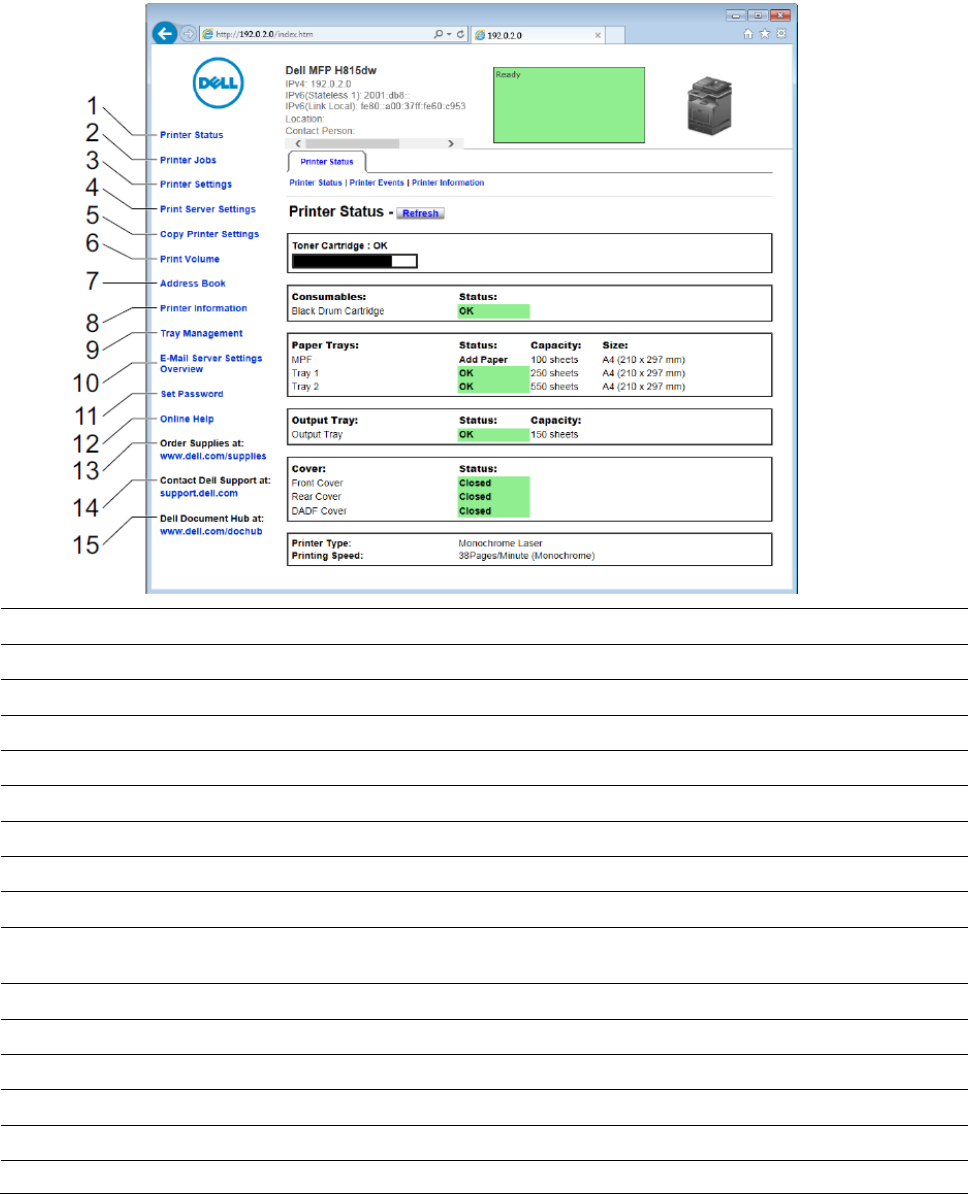
Task: Click the search magnifier in address bar
Action: pyautogui.click(x=438, y=34)
